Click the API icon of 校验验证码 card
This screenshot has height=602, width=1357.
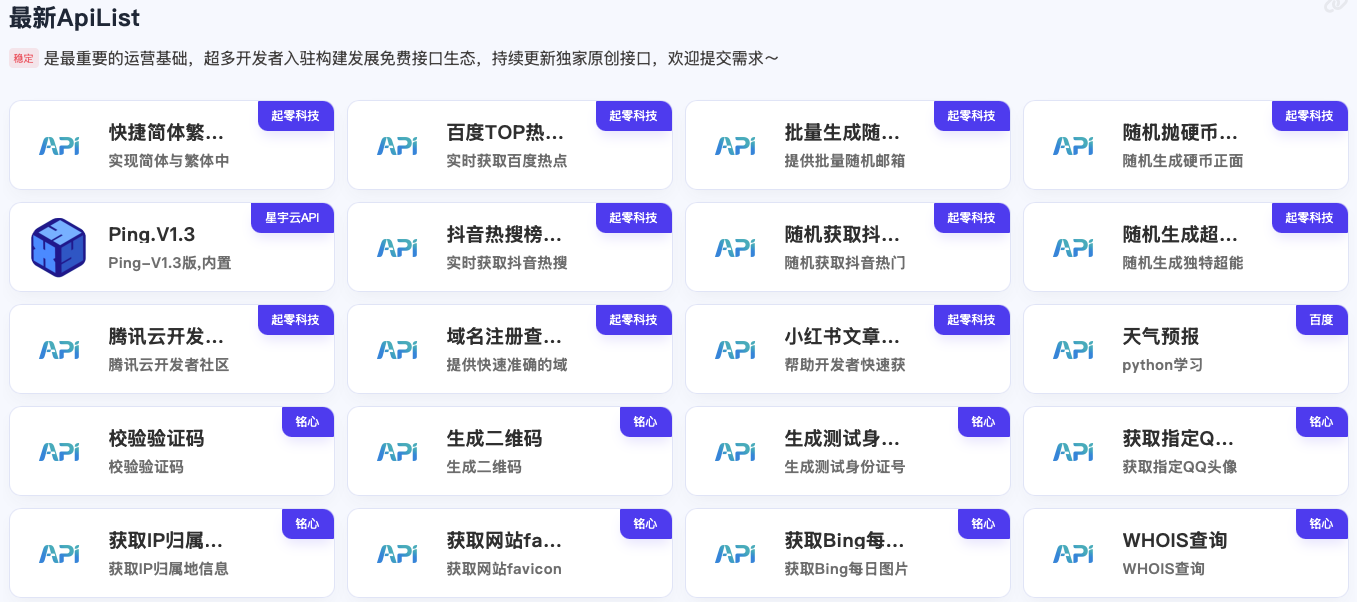tap(59, 451)
